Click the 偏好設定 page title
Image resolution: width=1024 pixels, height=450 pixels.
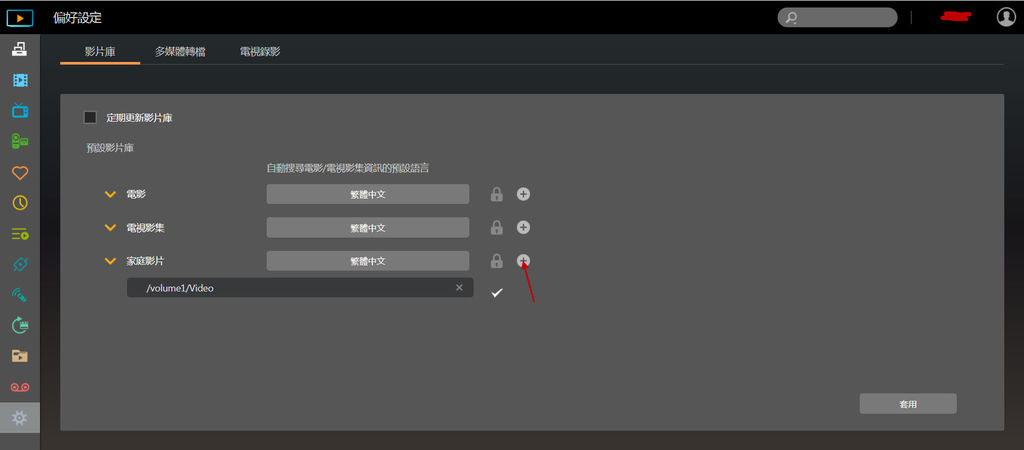click(x=78, y=18)
